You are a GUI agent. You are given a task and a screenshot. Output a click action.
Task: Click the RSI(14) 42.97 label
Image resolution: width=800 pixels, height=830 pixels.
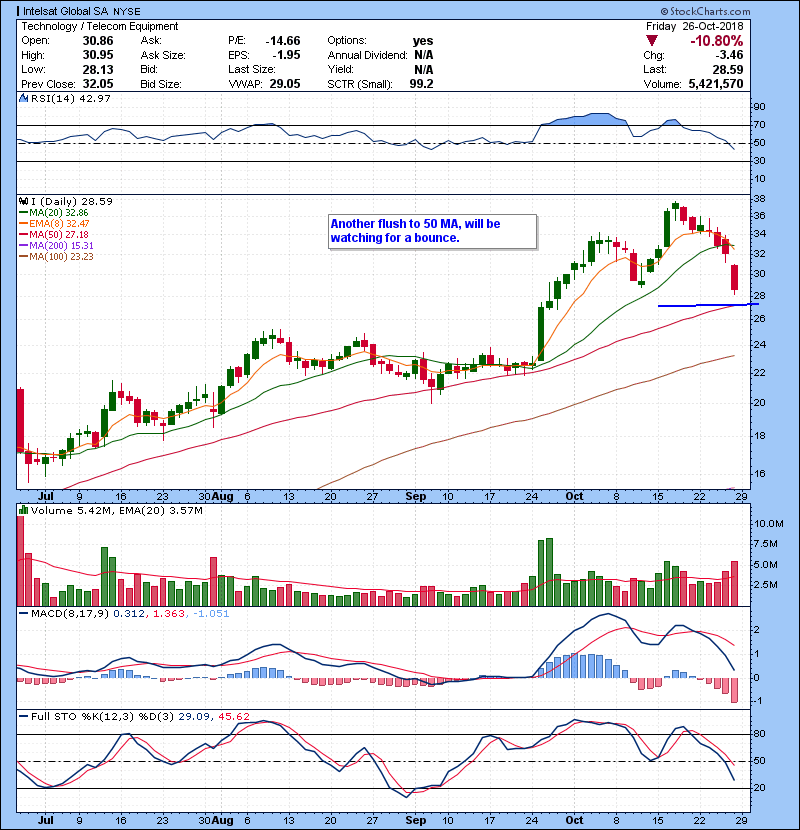click(71, 98)
